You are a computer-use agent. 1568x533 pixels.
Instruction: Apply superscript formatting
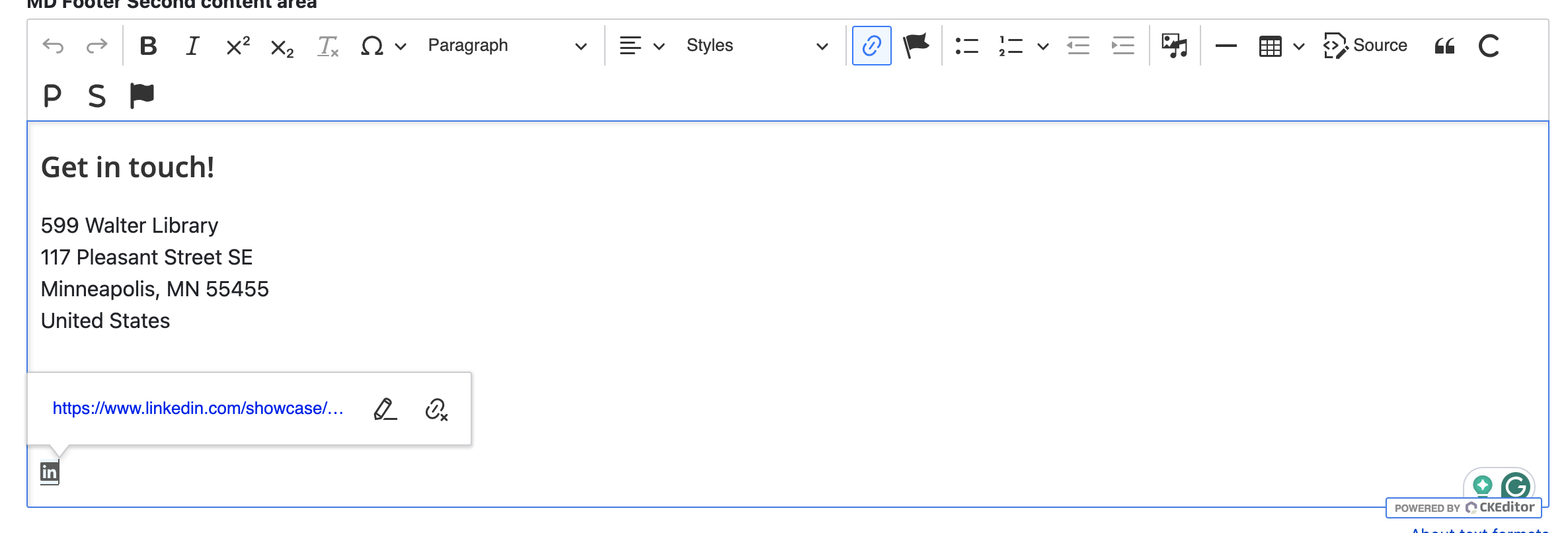click(x=237, y=46)
